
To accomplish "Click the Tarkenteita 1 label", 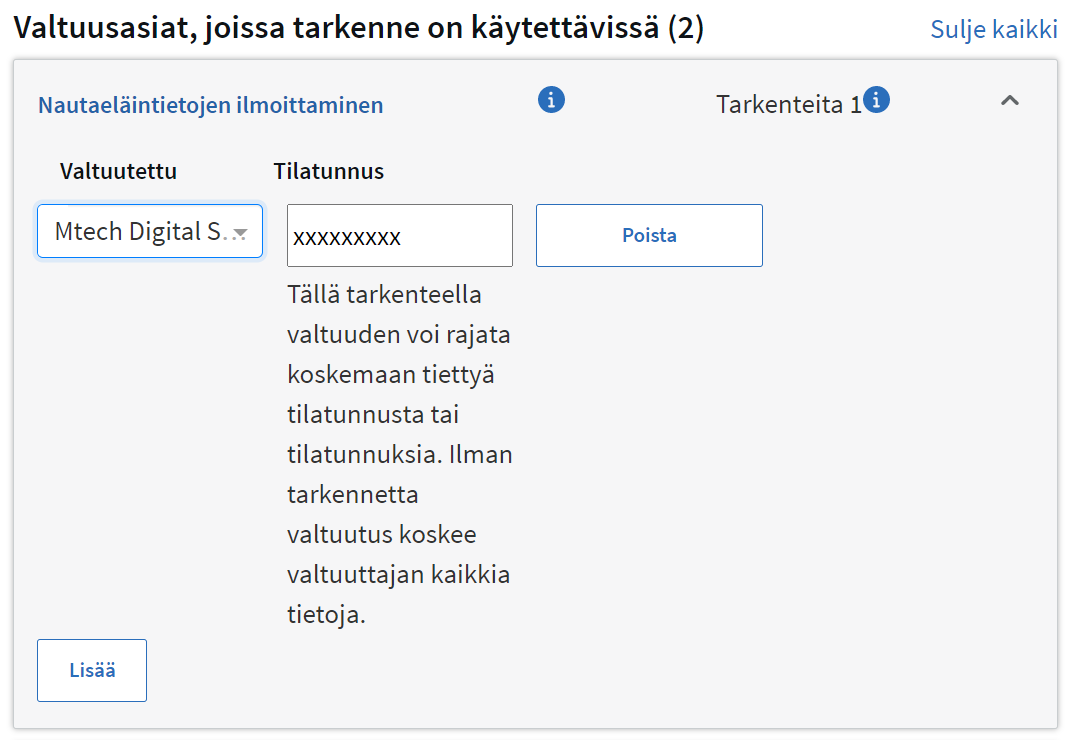I will pos(789,101).
